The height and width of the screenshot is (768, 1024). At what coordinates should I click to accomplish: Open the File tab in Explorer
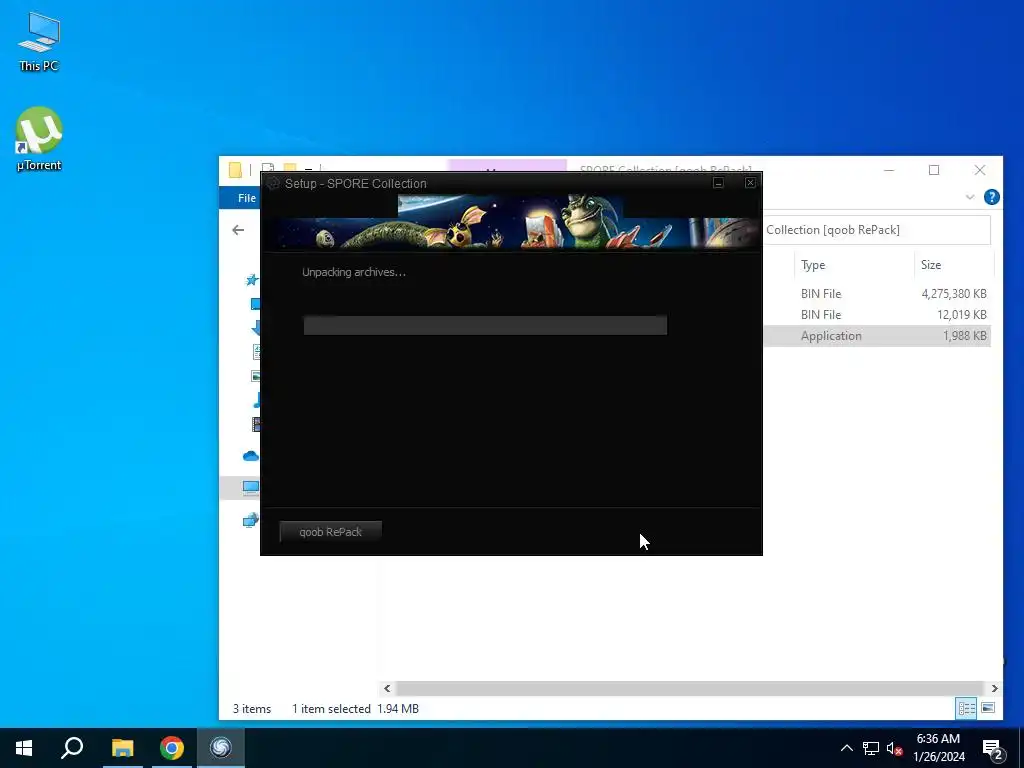click(x=247, y=198)
